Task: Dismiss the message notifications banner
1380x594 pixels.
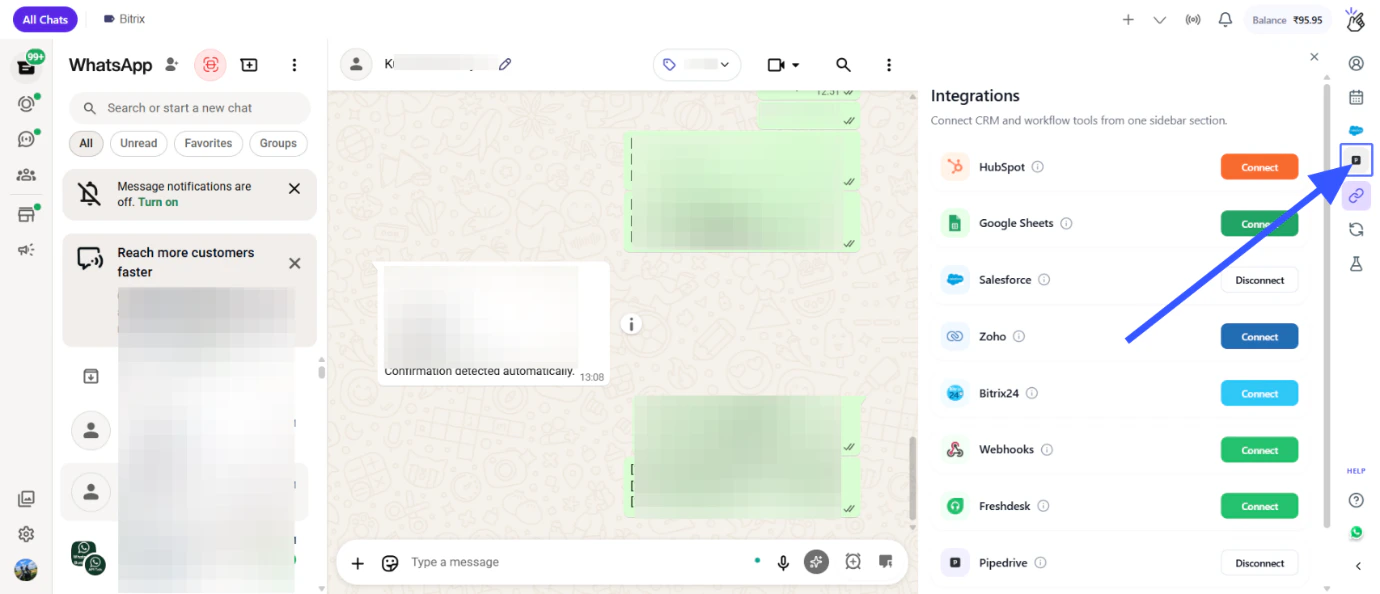Action: (x=294, y=188)
